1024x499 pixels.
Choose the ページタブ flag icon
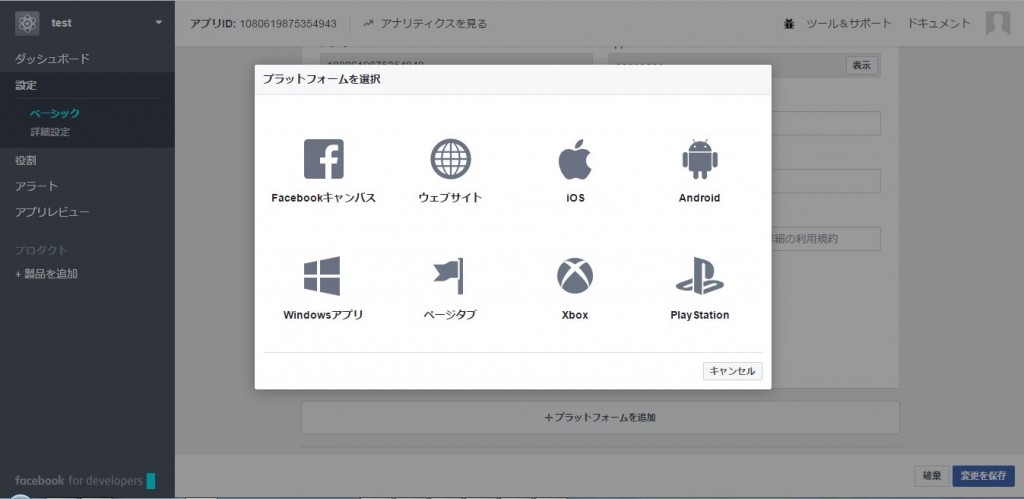click(449, 276)
